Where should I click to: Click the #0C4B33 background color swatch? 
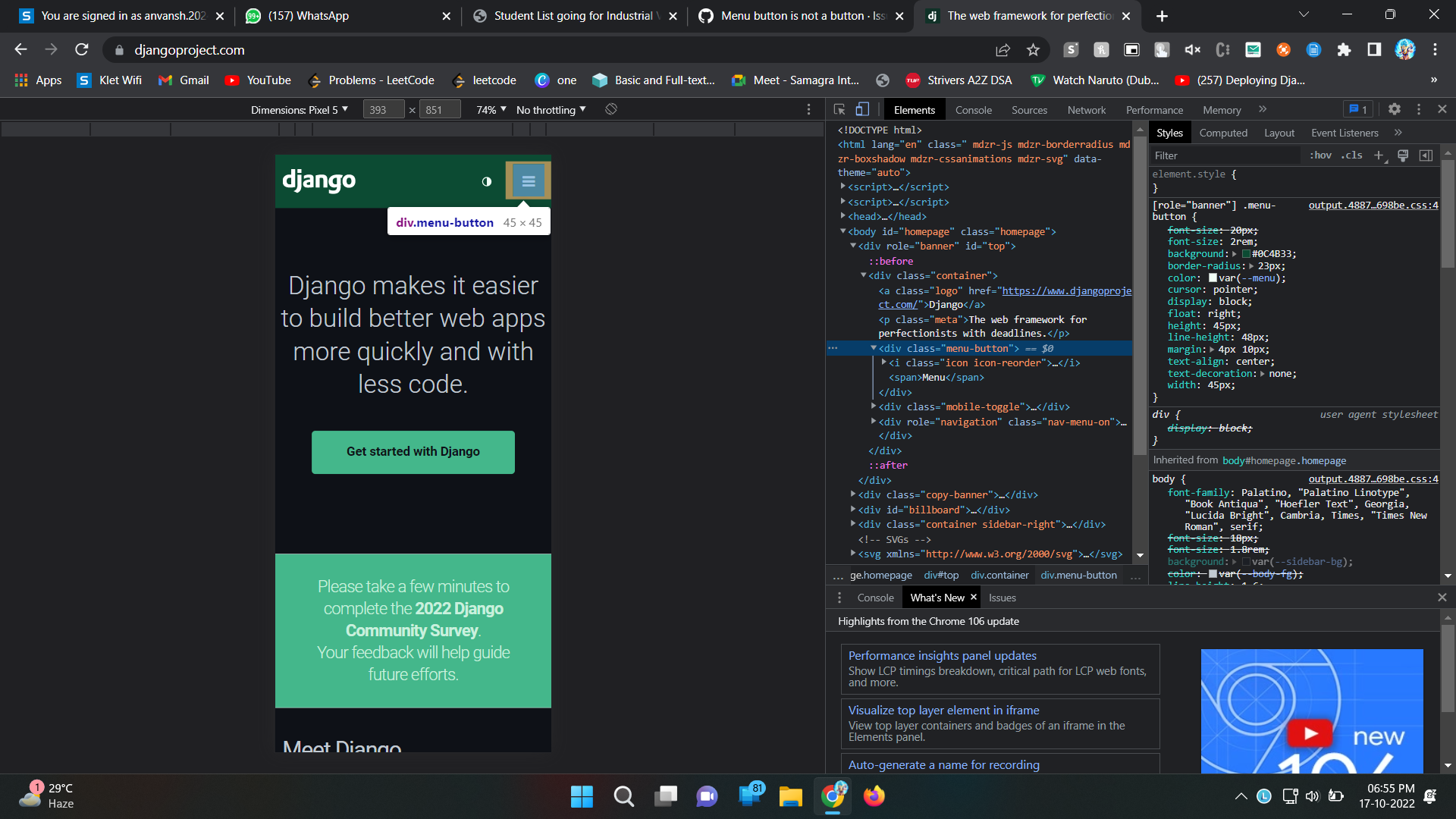pos(1247,254)
